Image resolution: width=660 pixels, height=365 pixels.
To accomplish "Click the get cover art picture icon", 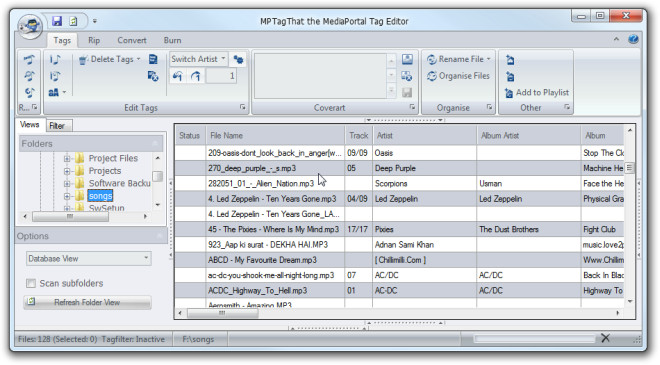I will pyautogui.click(x=407, y=59).
